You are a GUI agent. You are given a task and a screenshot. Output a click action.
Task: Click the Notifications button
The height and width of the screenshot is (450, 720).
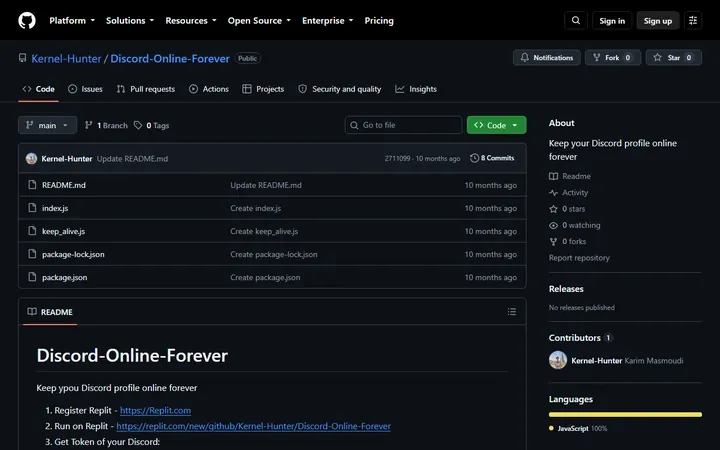tap(547, 57)
